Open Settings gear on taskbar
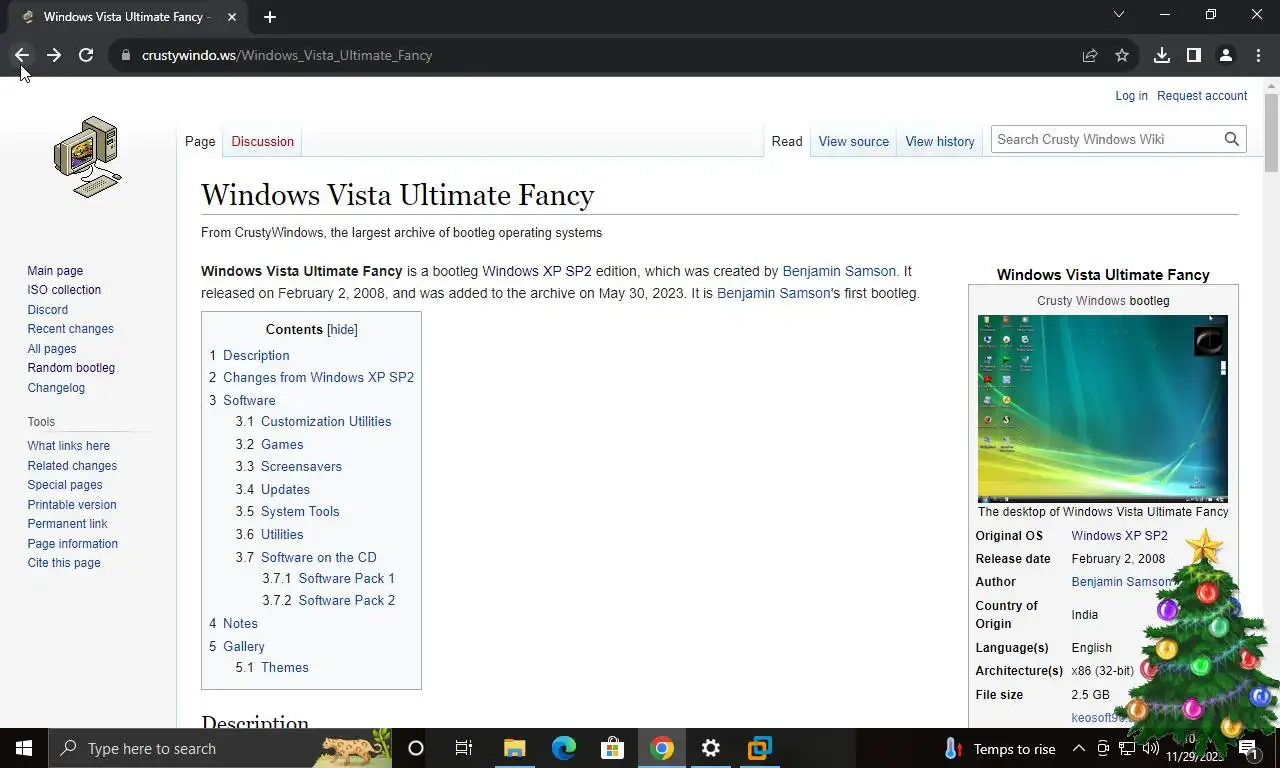The image size is (1280, 768). point(711,748)
